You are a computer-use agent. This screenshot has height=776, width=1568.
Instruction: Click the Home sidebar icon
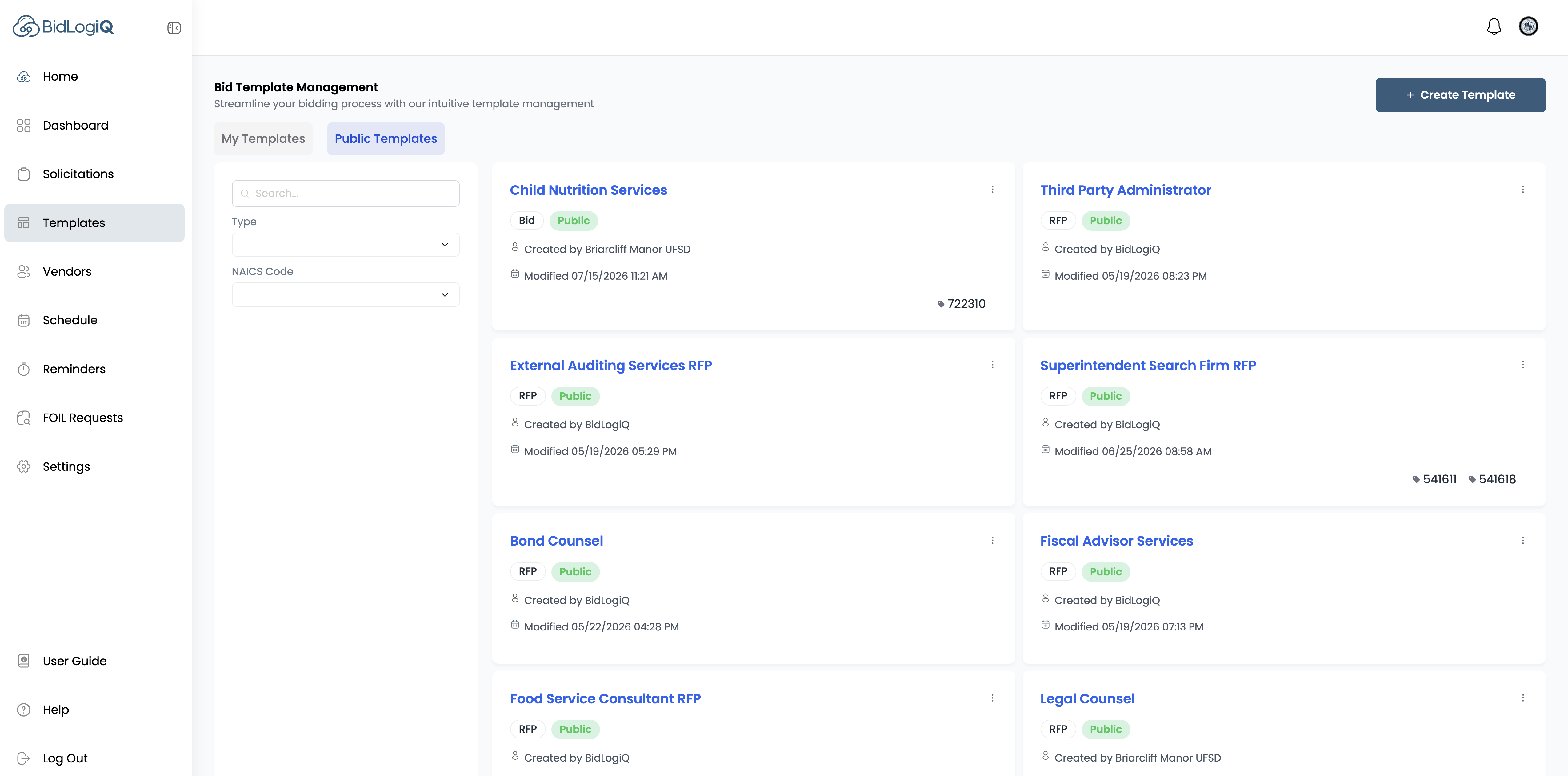coord(24,77)
